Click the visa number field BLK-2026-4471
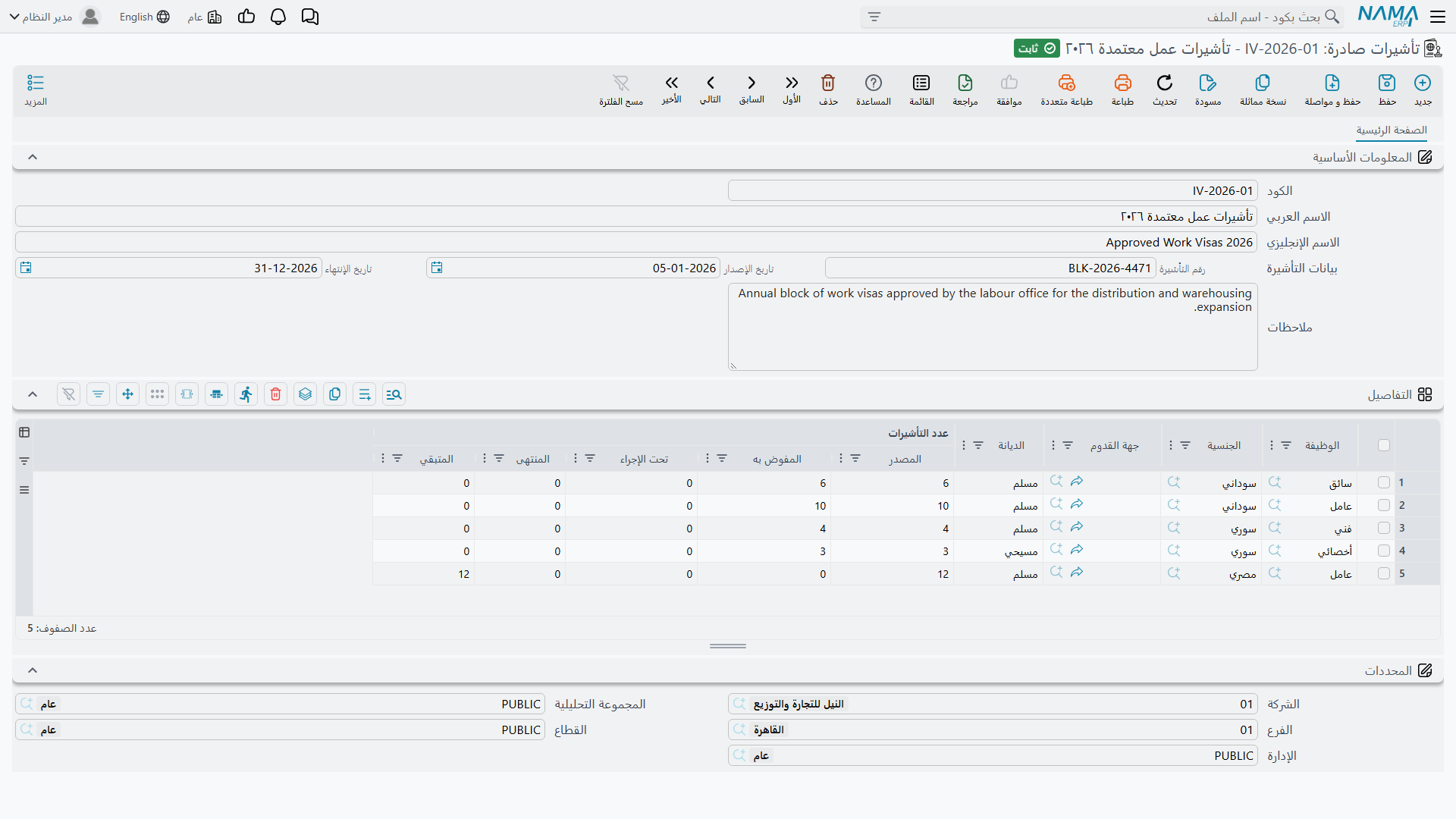This screenshot has height=819, width=1456. 990,268
